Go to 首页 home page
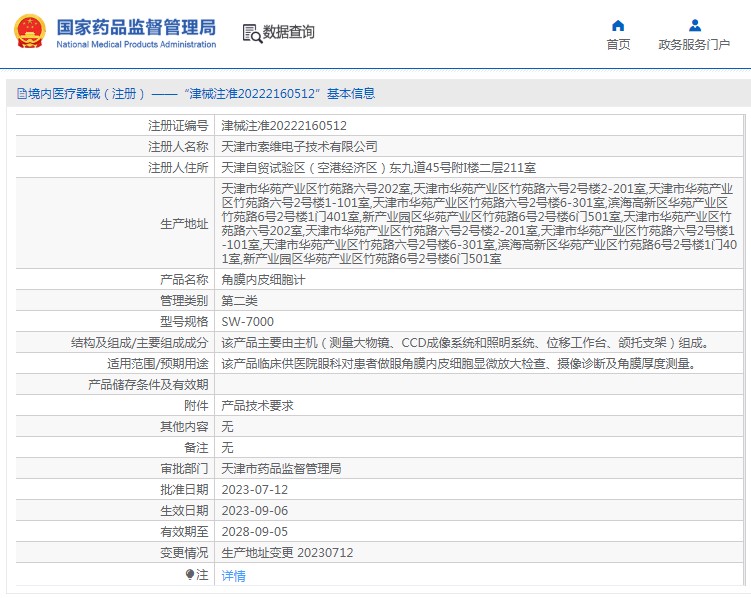Screen dimensions: 751x598 [618, 45]
